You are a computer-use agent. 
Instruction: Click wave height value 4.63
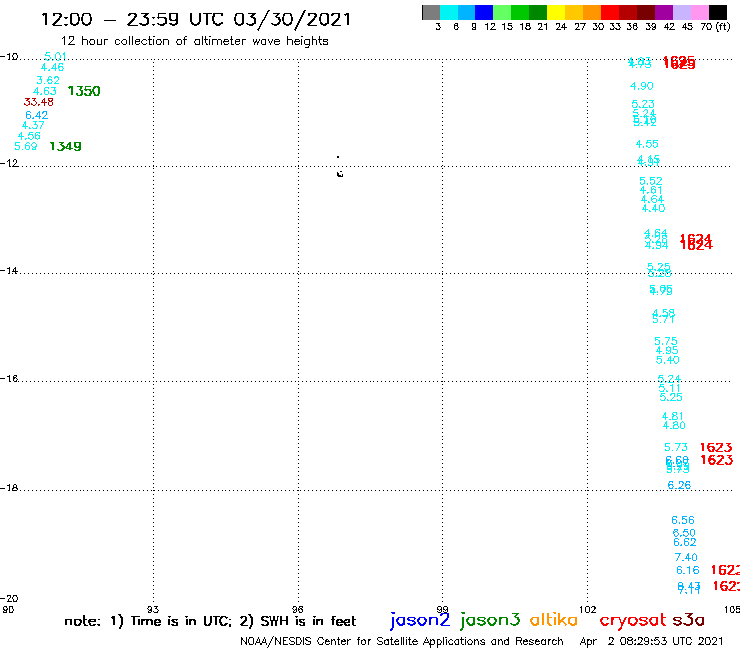45,91
